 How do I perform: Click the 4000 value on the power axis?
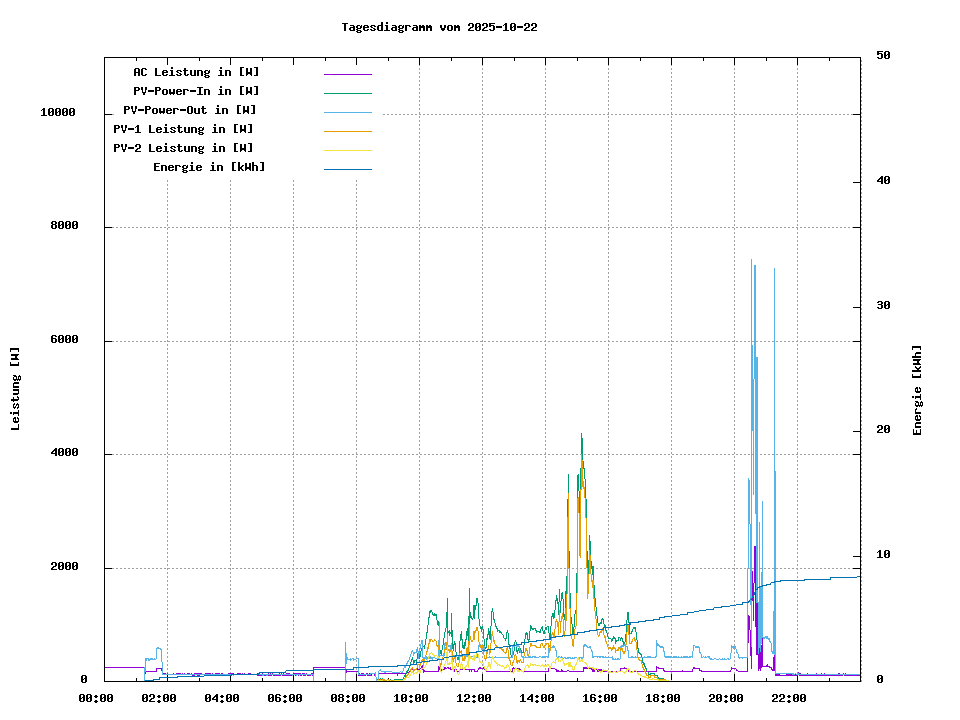pyautogui.click(x=64, y=454)
